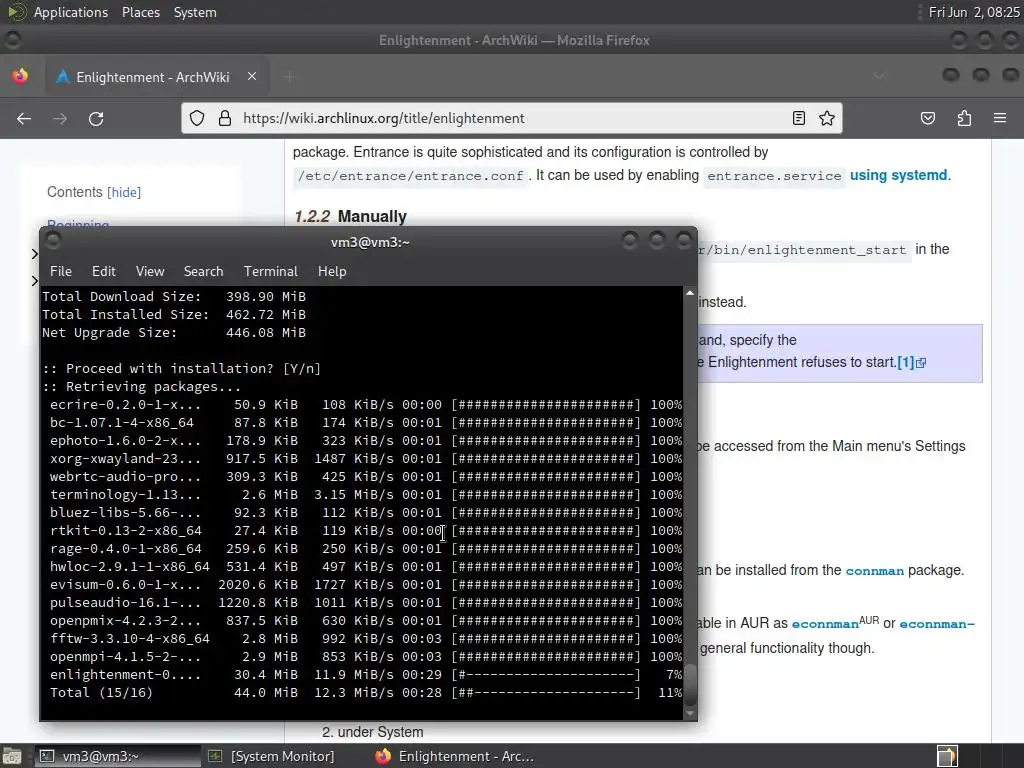Screen dimensions: 1024x768
Task: Reload the ArchWiki page
Action: click(x=96, y=118)
